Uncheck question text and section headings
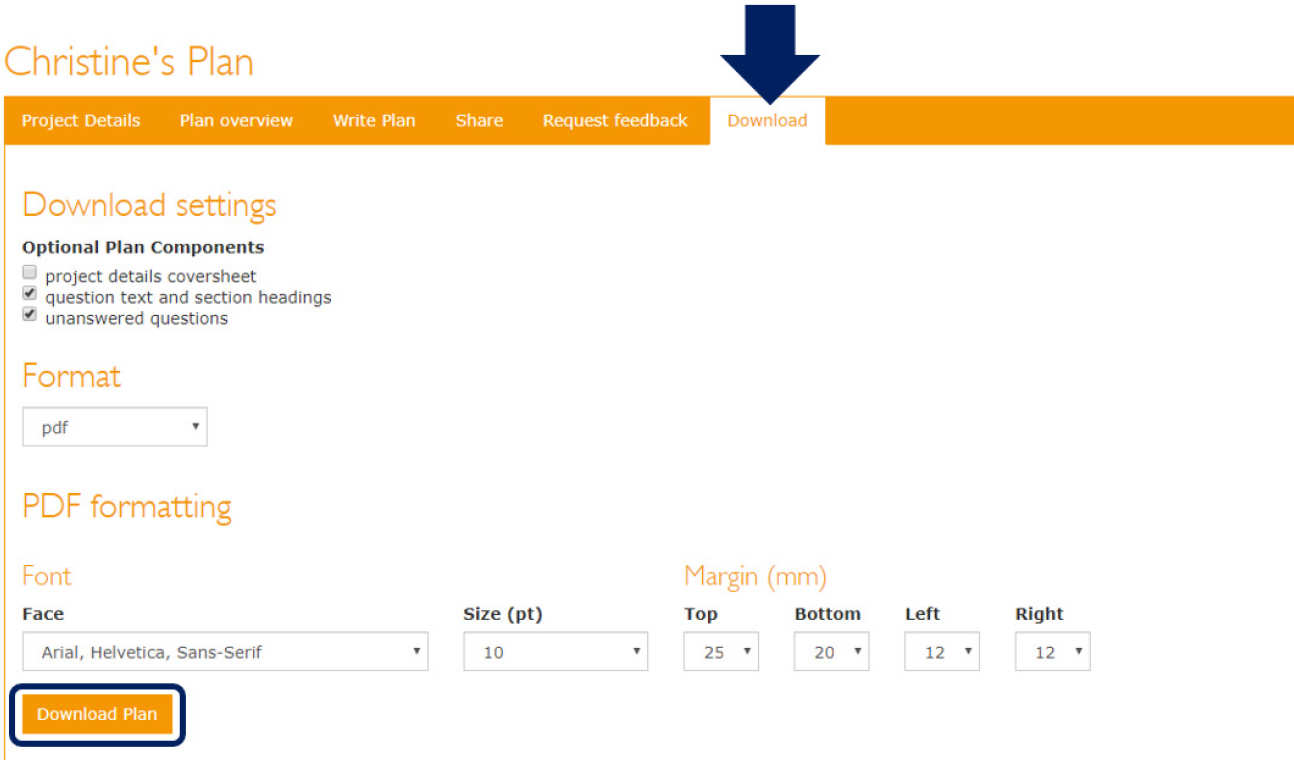 click(30, 295)
